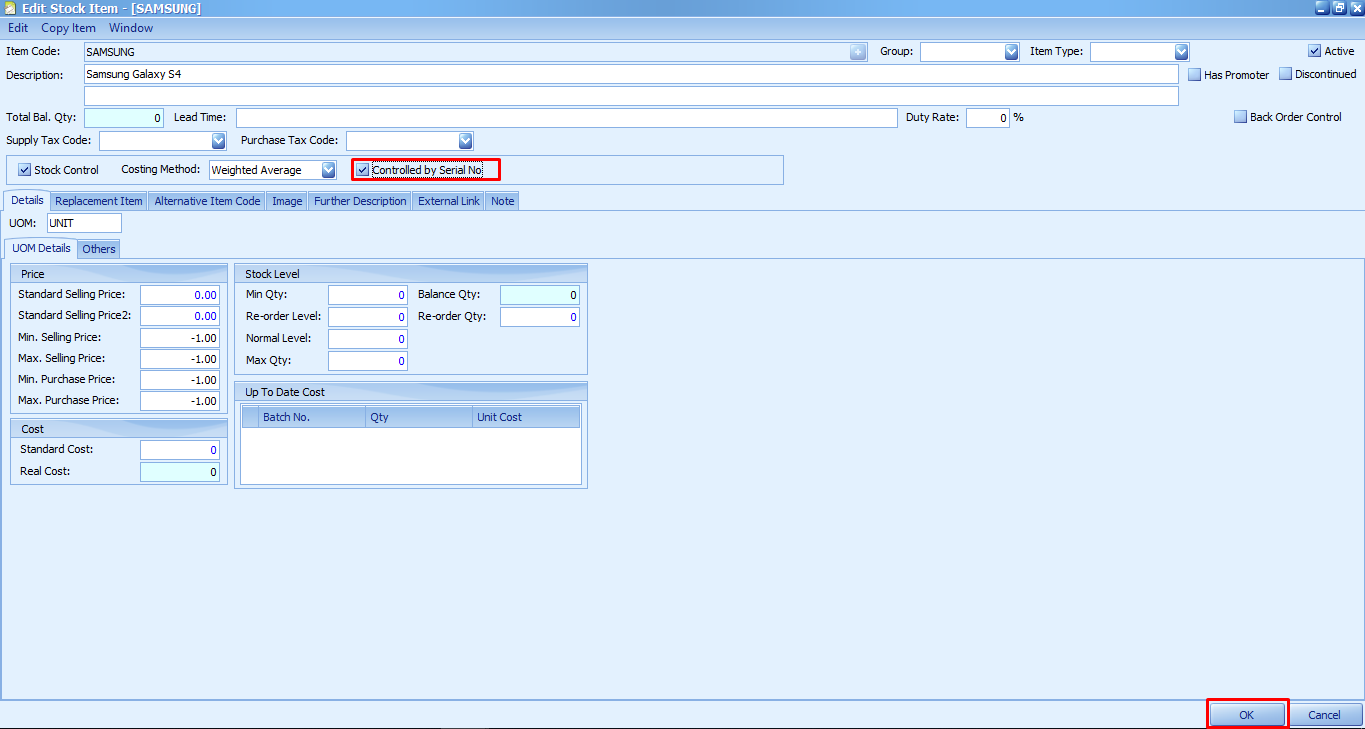Open the Alternative Item Code tab
1365x729 pixels.
(x=207, y=201)
